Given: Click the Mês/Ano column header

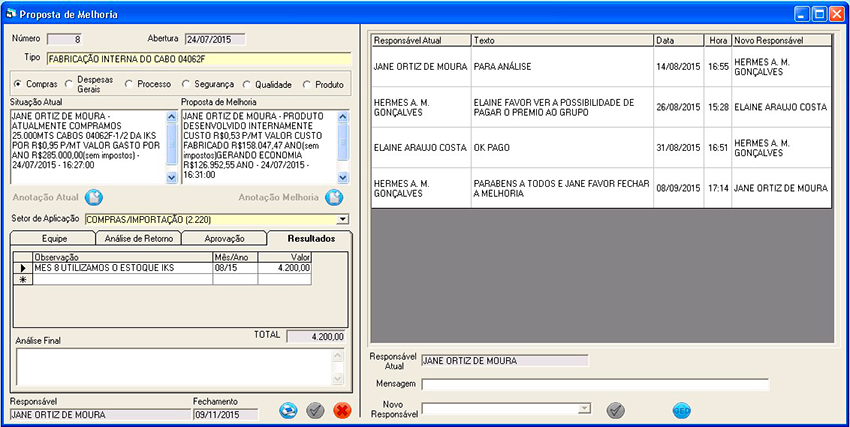Looking at the screenshot, I should pos(235,257).
